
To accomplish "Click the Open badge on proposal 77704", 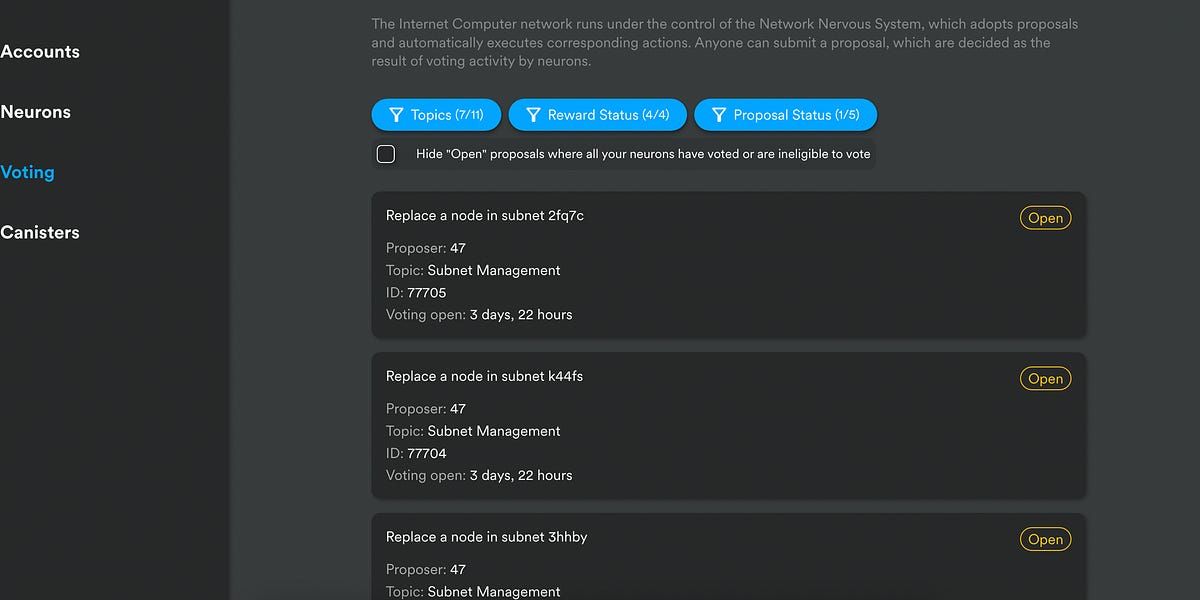I will point(1045,378).
